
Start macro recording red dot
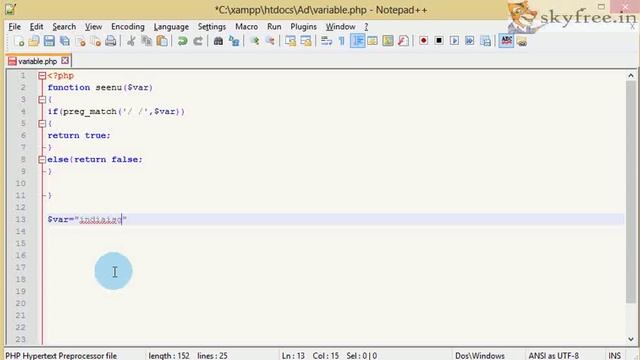pos(423,41)
